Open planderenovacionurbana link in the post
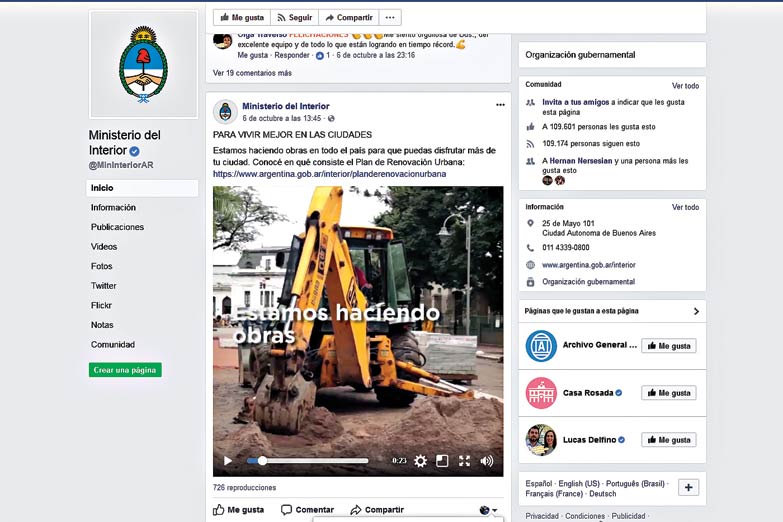783x522 pixels. coord(330,174)
